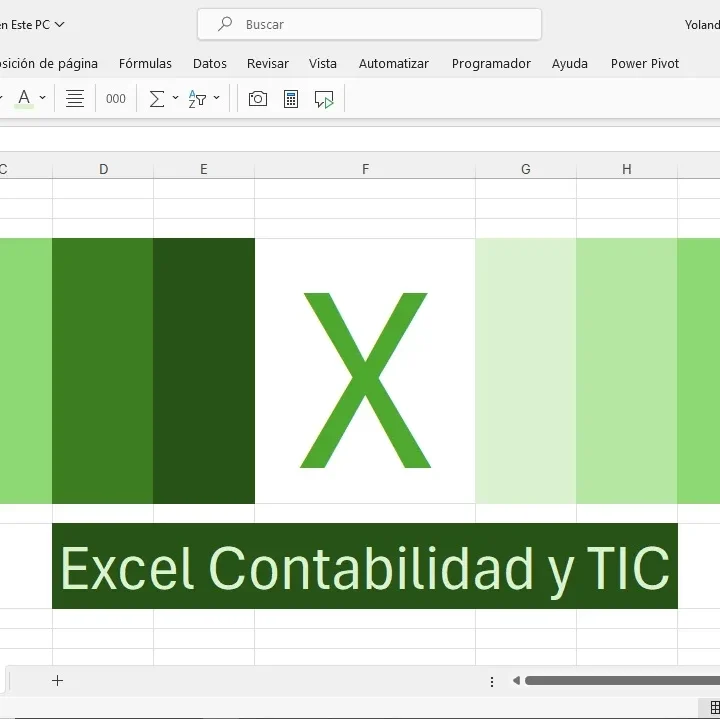Select the medium green cell in column D
The height and width of the screenshot is (719, 720).
click(103, 371)
